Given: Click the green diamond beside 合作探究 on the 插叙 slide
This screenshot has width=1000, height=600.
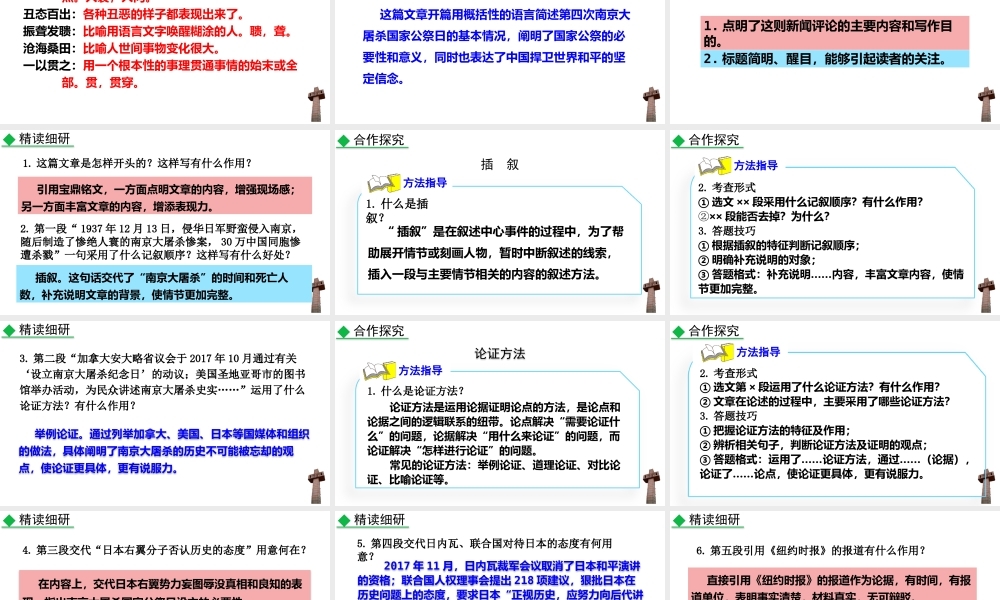Looking at the screenshot, I should 344,141.
